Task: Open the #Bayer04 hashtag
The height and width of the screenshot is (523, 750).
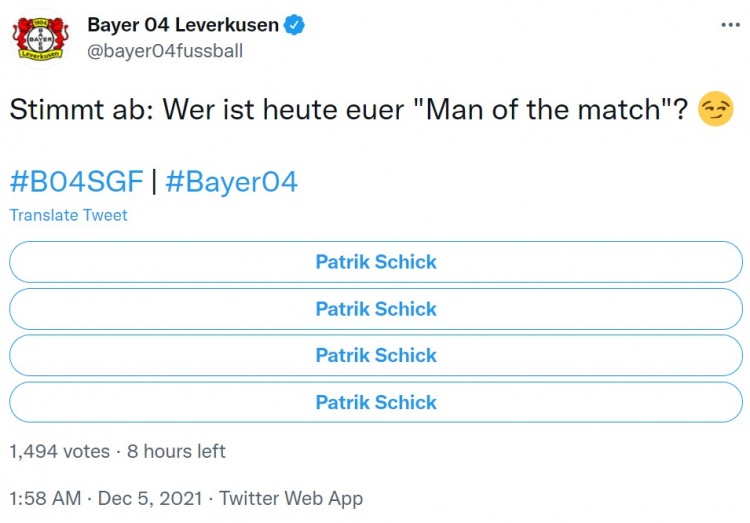Action: coord(232,182)
